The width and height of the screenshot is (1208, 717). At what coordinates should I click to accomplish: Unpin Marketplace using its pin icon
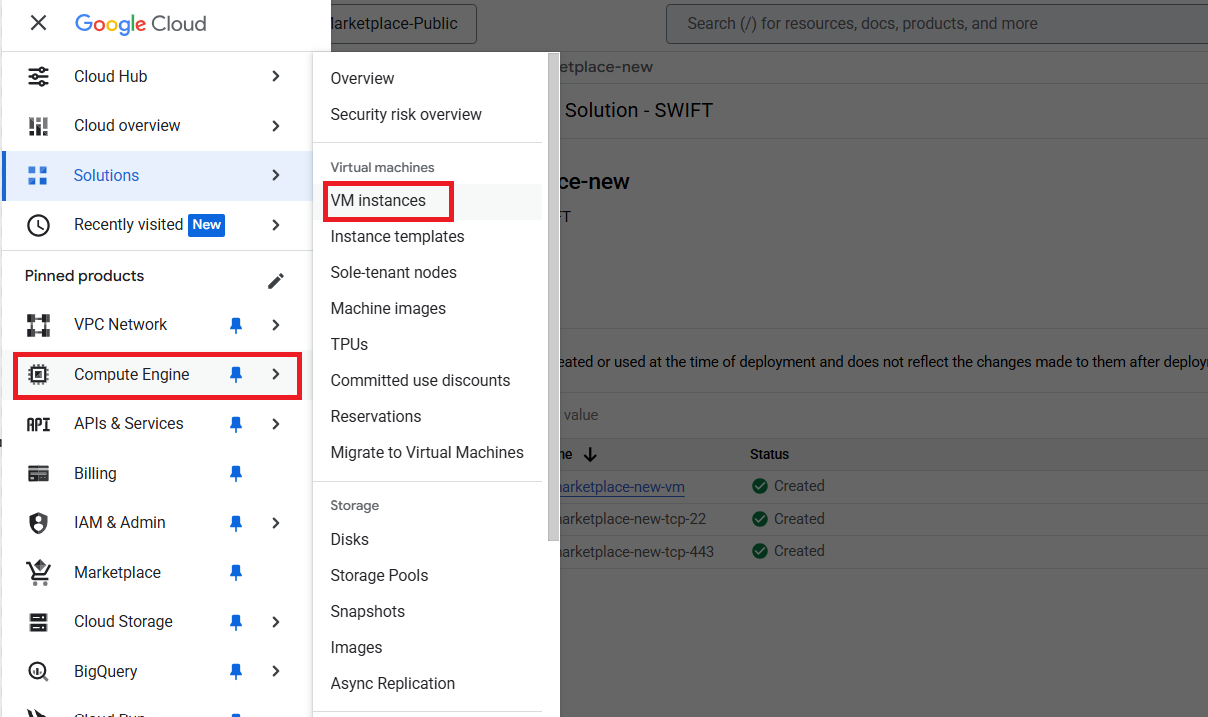click(x=236, y=572)
